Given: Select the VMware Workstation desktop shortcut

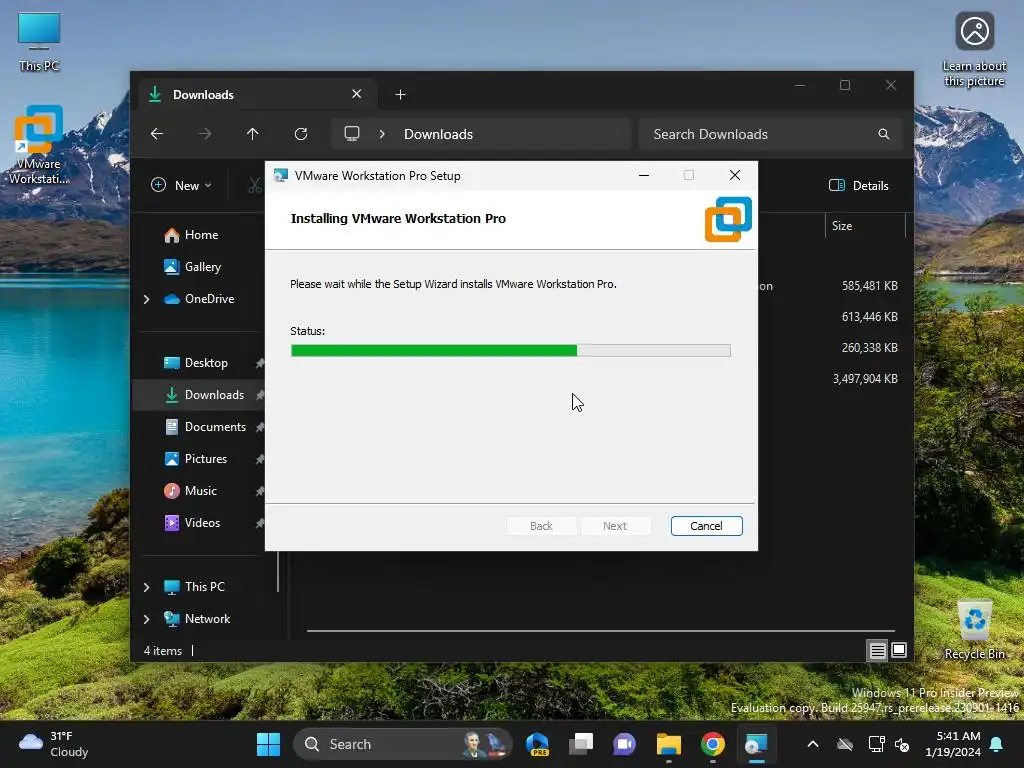Looking at the screenshot, I should pyautogui.click(x=39, y=145).
